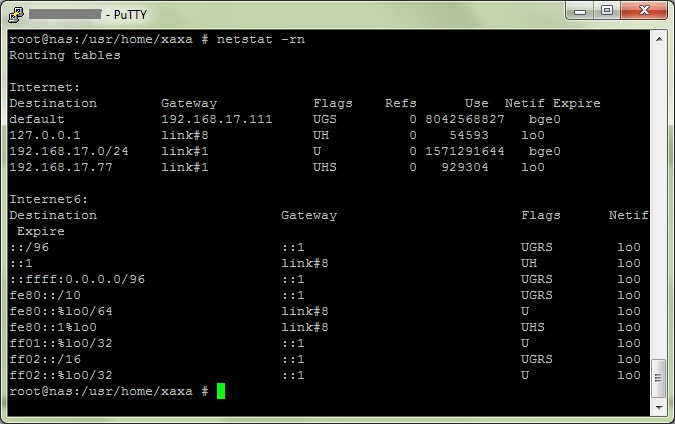Click the '- PuTTY' window title text
Screen dimensions: 675x424
click(127, 15)
